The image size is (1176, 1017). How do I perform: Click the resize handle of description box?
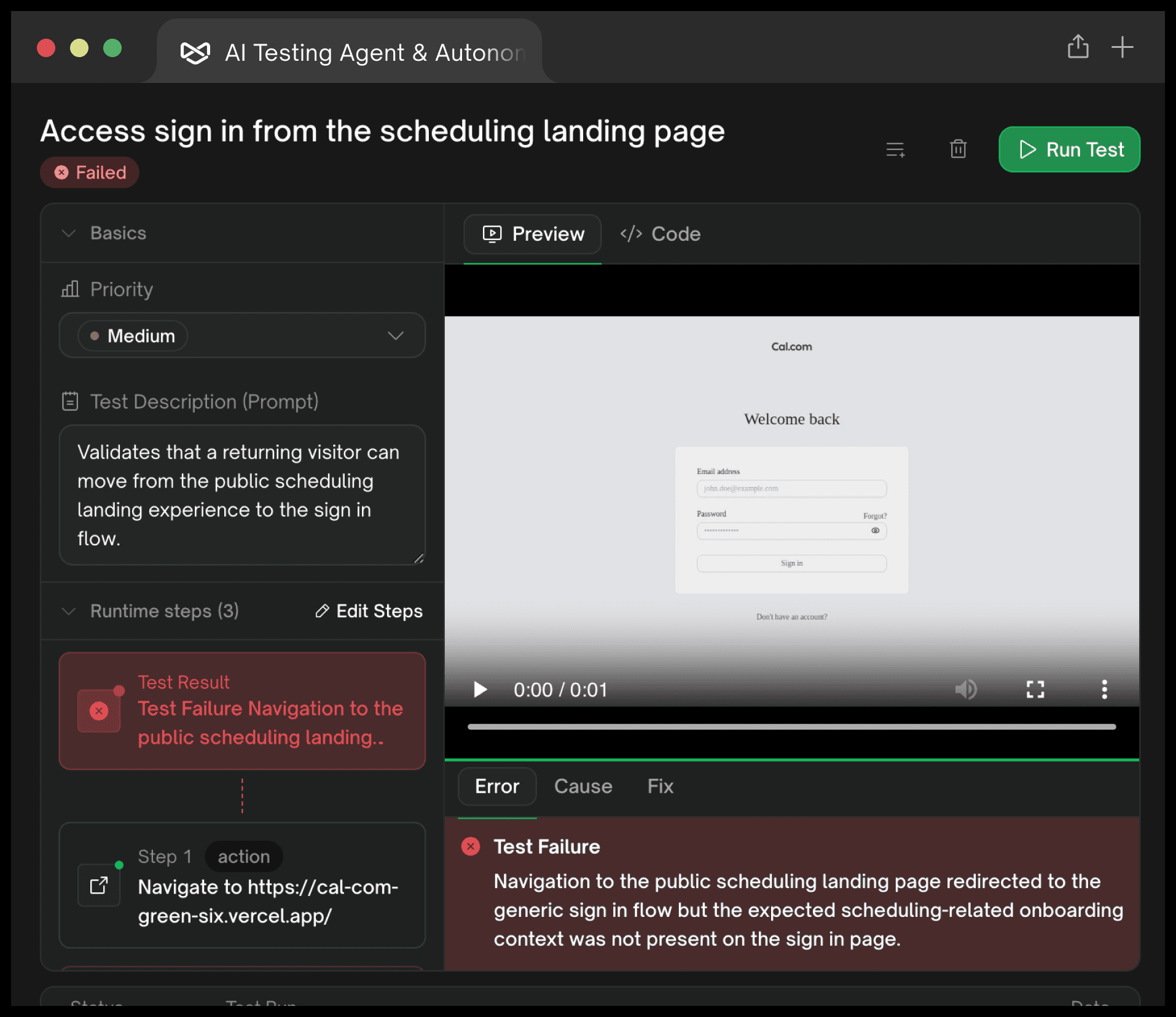(x=419, y=558)
